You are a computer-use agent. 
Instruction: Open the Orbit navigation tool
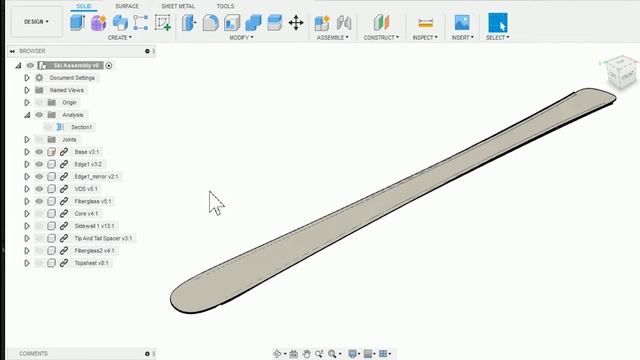click(x=278, y=354)
